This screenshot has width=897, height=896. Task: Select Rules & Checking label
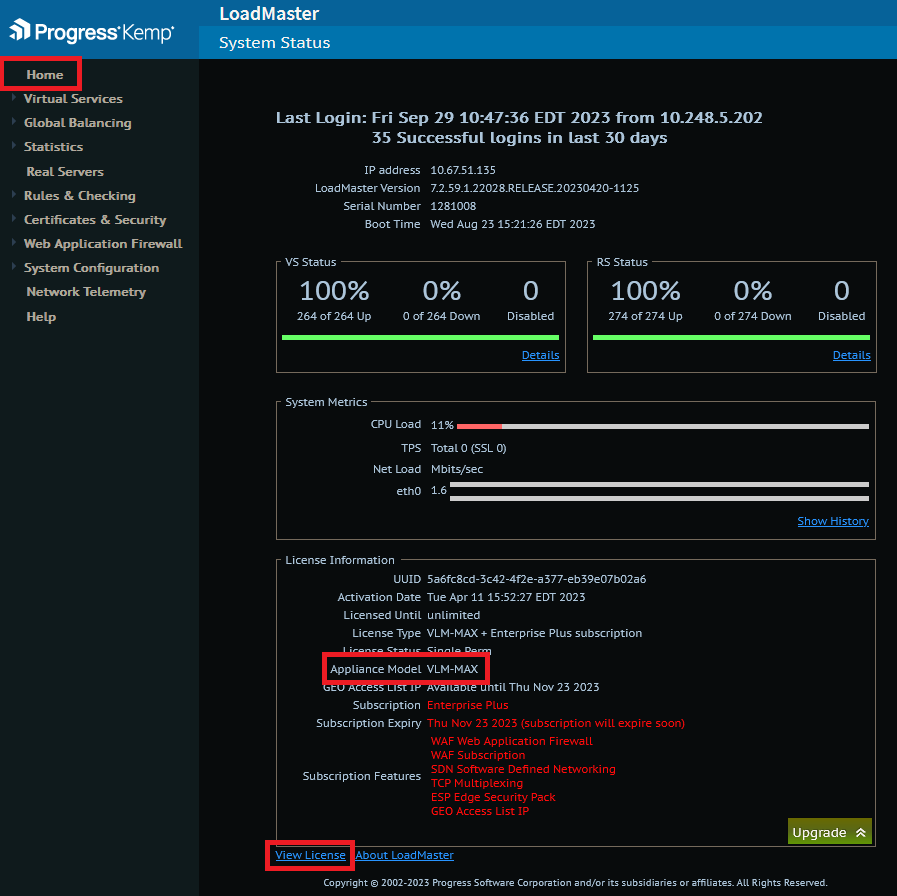(80, 196)
